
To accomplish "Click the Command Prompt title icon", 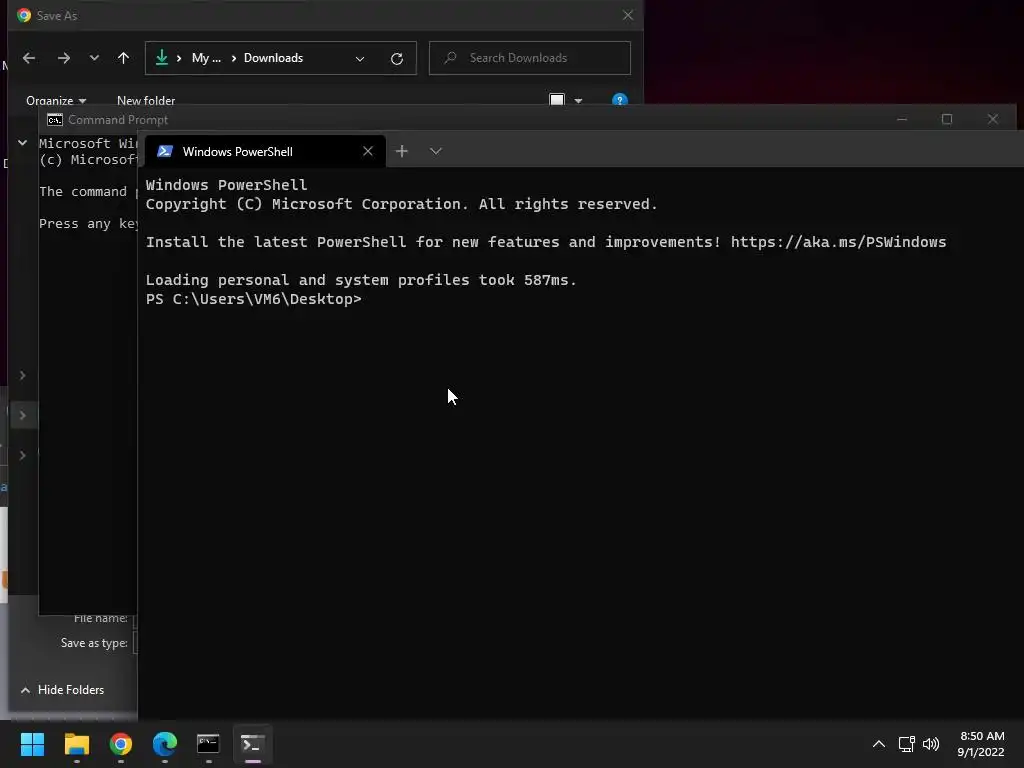I will point(55,120).
